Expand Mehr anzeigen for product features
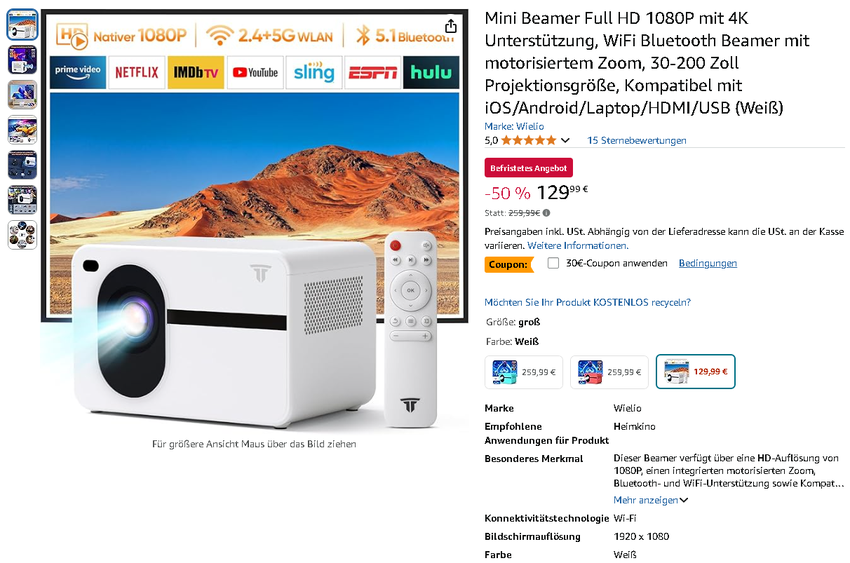850x563 pixels. pyautogui.click(x=651, y=500)
